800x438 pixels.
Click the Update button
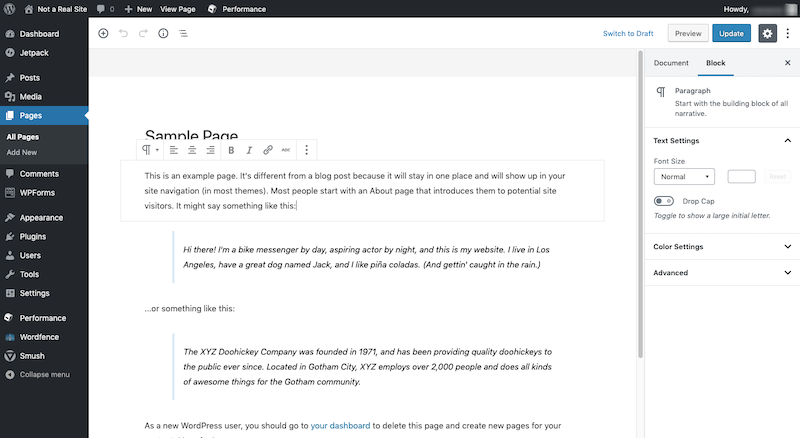point(731,33)
